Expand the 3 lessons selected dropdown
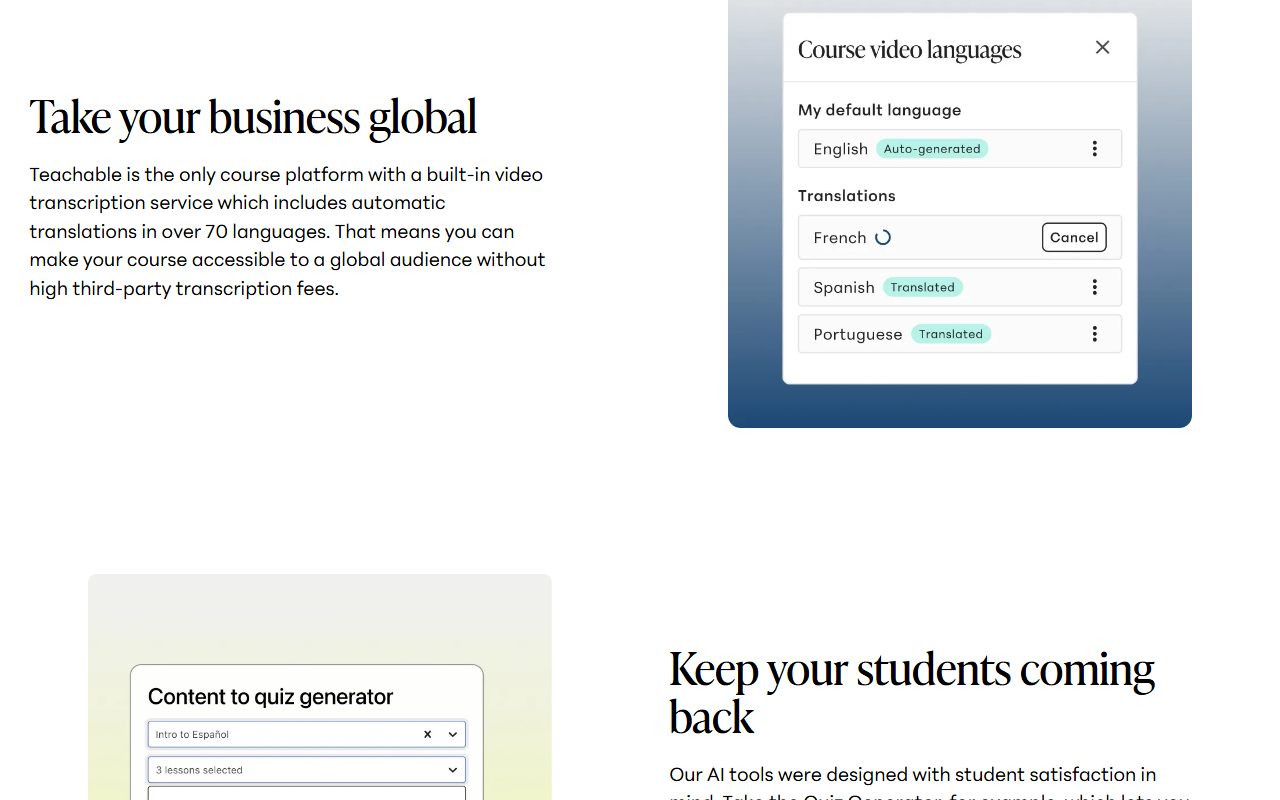Viewport: 1280px width, 800px height. 453,770
